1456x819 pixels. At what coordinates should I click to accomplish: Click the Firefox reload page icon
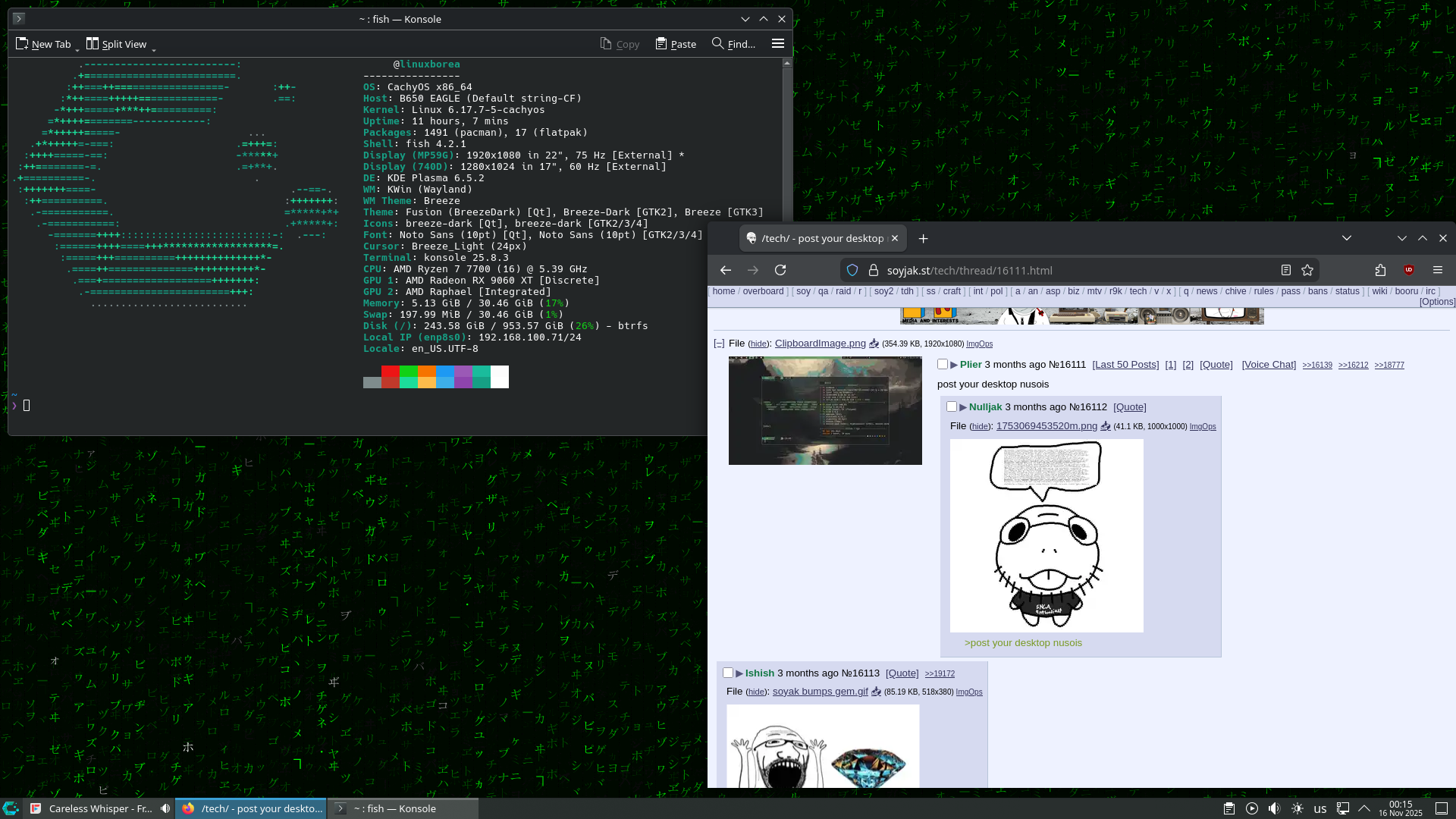(780, 270)
